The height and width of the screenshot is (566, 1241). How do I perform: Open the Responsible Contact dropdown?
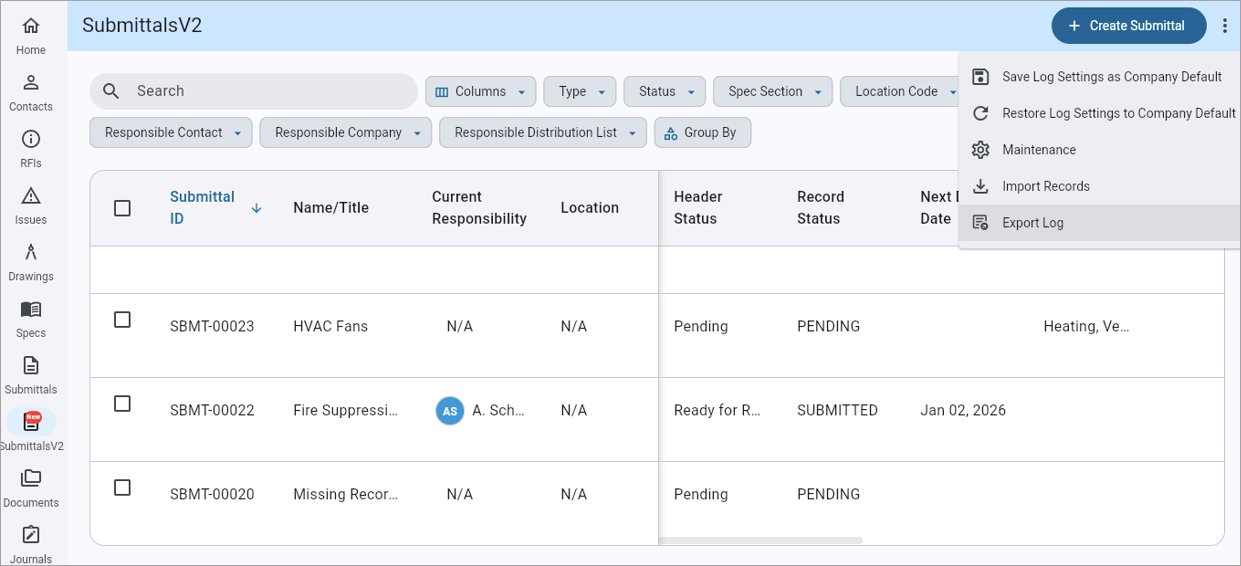coord(171,132)
